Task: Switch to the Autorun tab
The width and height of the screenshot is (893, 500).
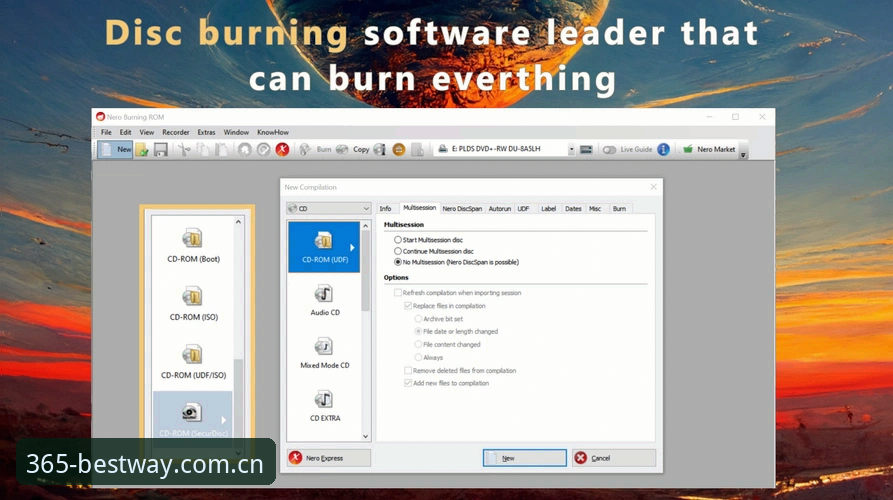Action: (x=499, y=209)
